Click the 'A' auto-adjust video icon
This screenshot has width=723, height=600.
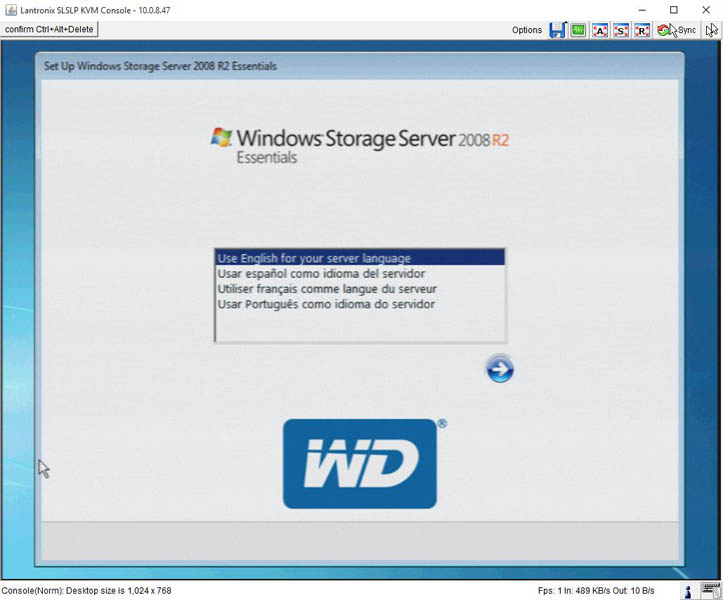[x=599, y=30]
